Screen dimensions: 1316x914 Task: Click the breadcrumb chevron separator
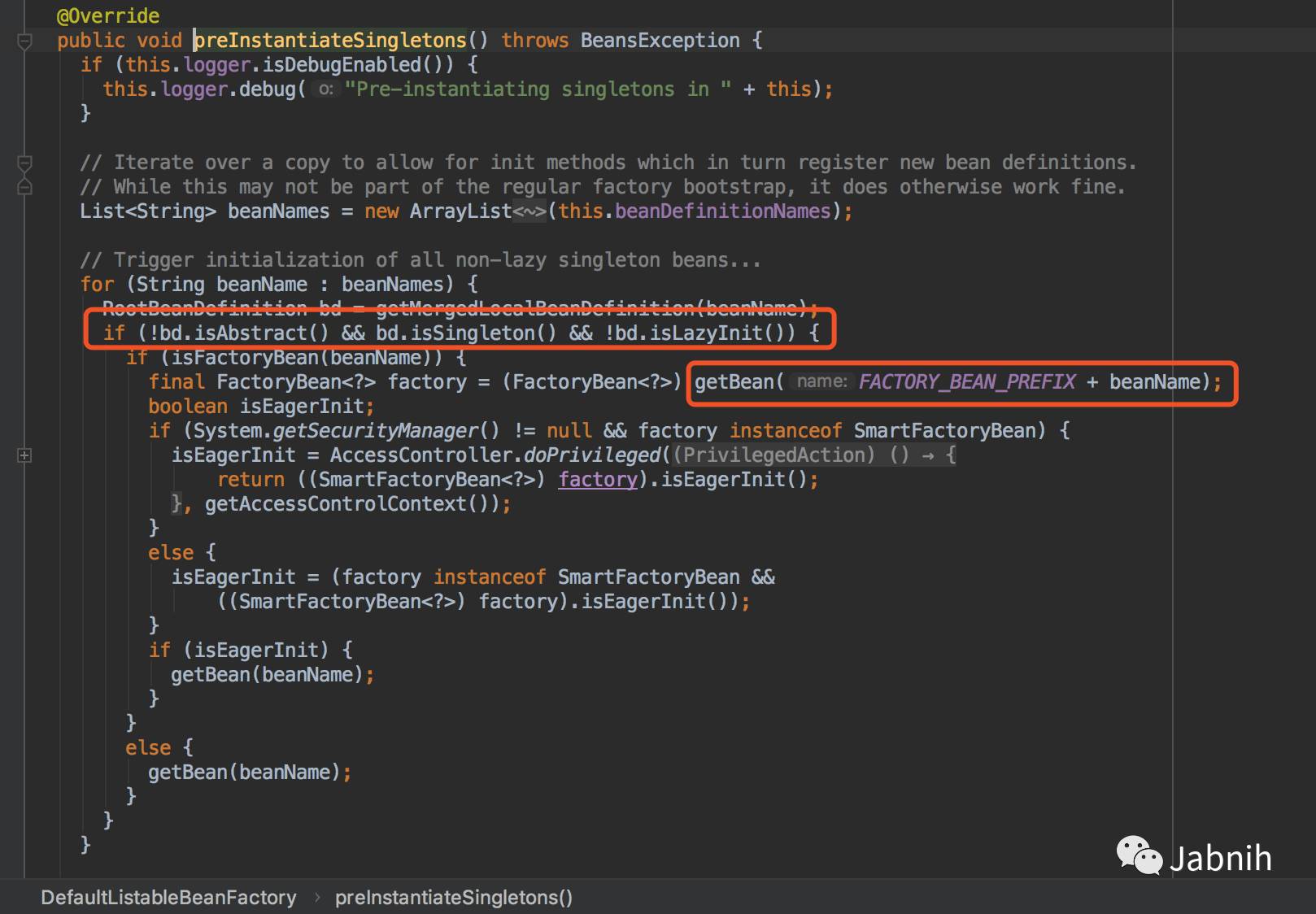[316, 898]
